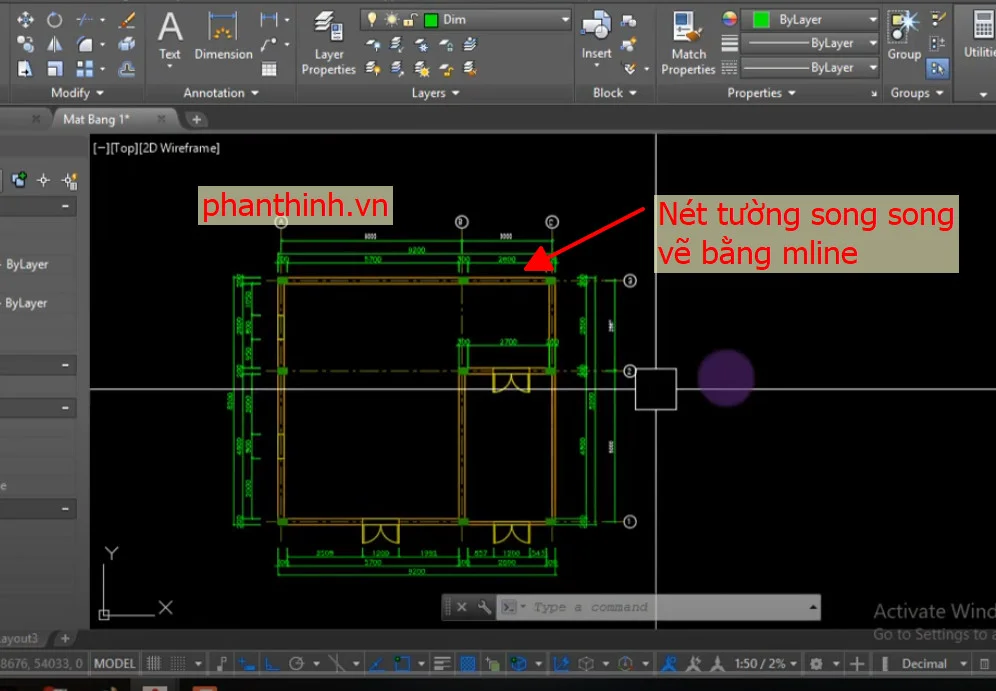
Task: Toggle transparency display in status bar
Action: 468,664
